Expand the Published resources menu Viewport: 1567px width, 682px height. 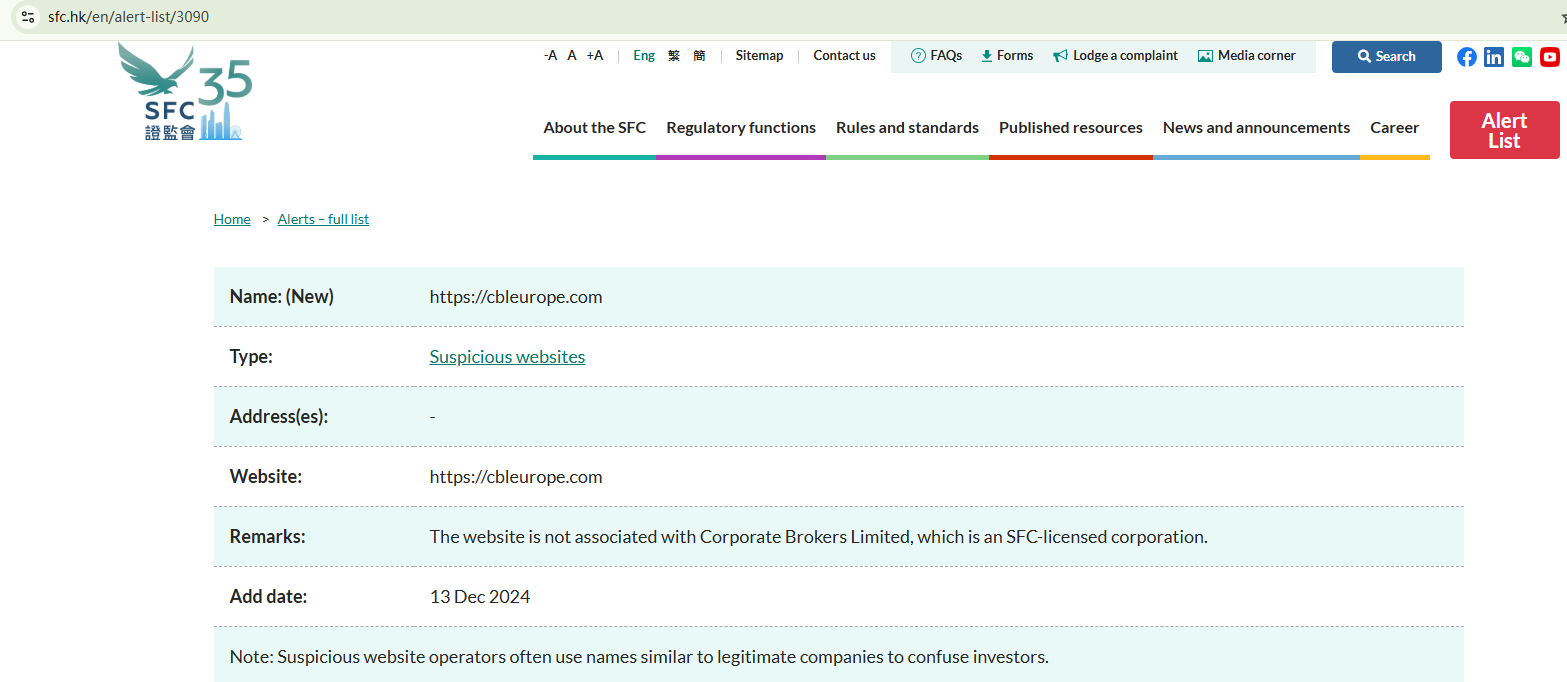(x=1070, y=128)
